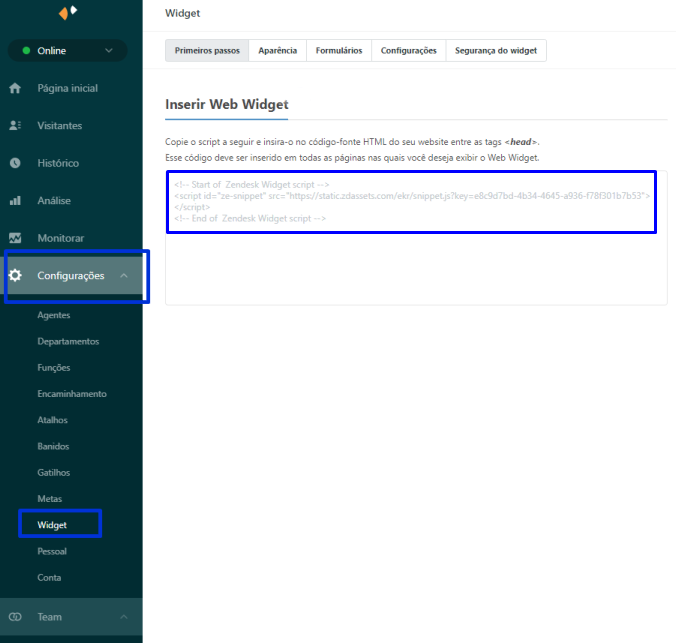Click the Monitorar graph icon
This screenshot has height=643, width=676.
pos(15,238)
